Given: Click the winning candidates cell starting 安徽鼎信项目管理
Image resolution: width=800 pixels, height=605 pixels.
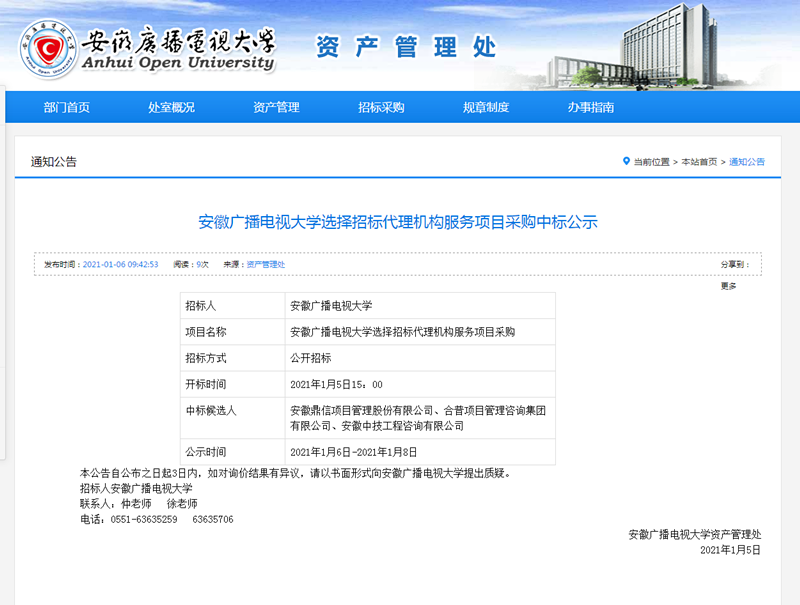Looking at the screenshot, I should coord(420,418).
